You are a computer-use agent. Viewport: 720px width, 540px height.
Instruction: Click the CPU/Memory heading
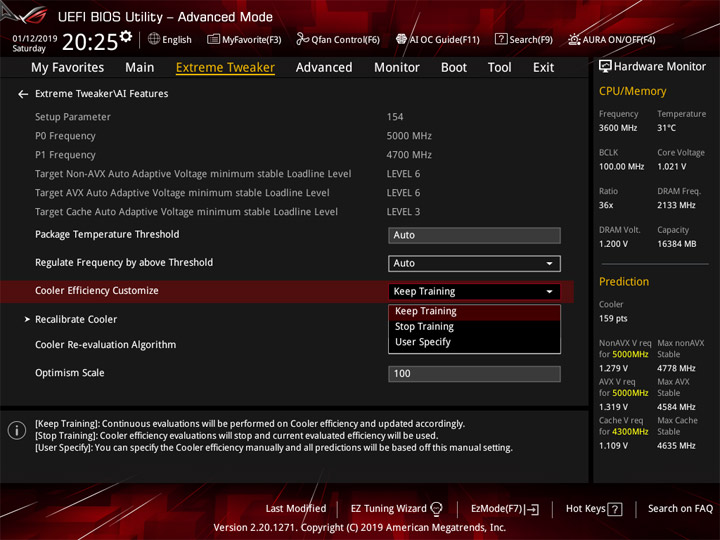coord(632,91)
